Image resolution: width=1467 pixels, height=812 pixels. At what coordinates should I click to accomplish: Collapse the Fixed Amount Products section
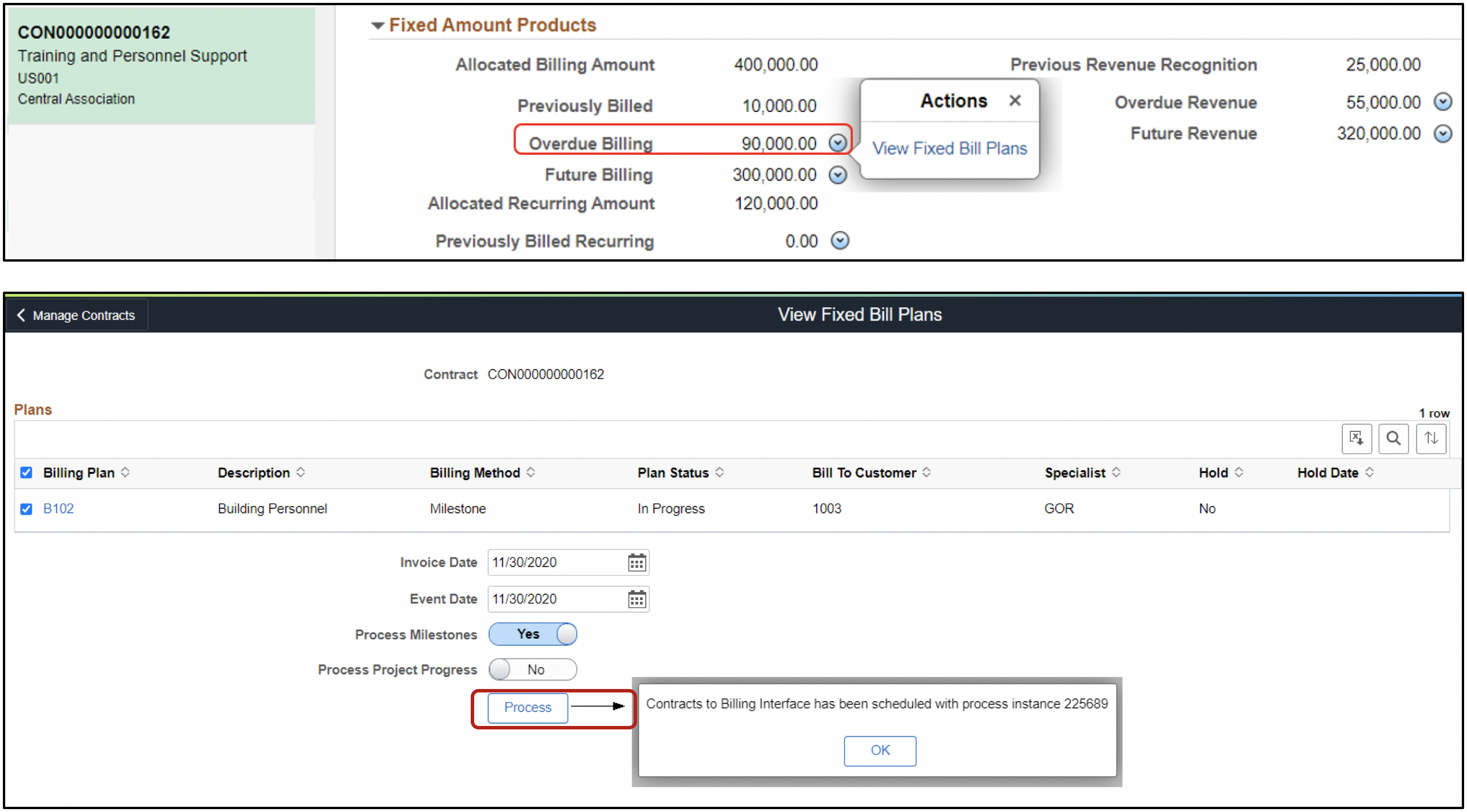pyautogui.click(x=378, y=25)
